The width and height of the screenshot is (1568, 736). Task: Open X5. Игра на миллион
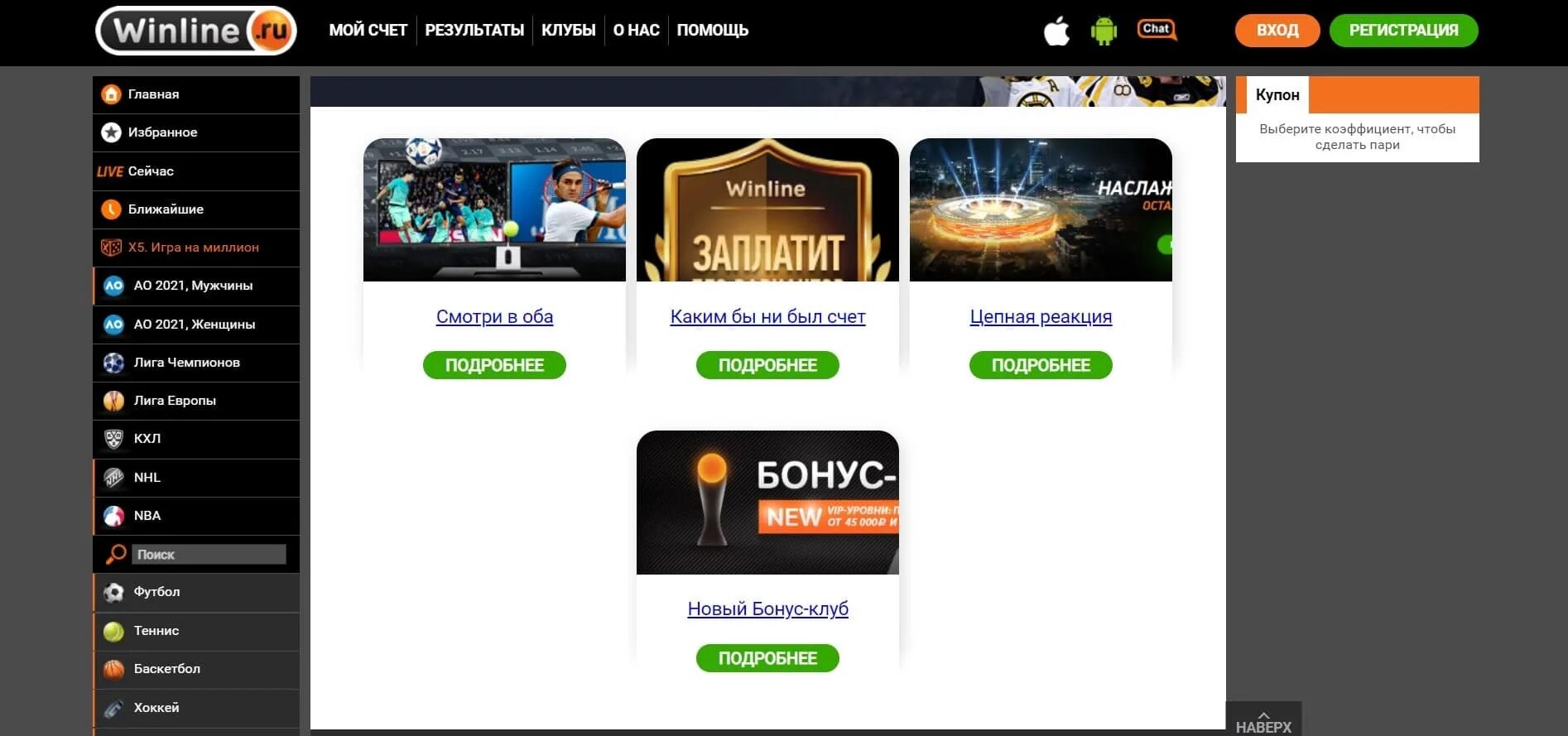(196, 248)
